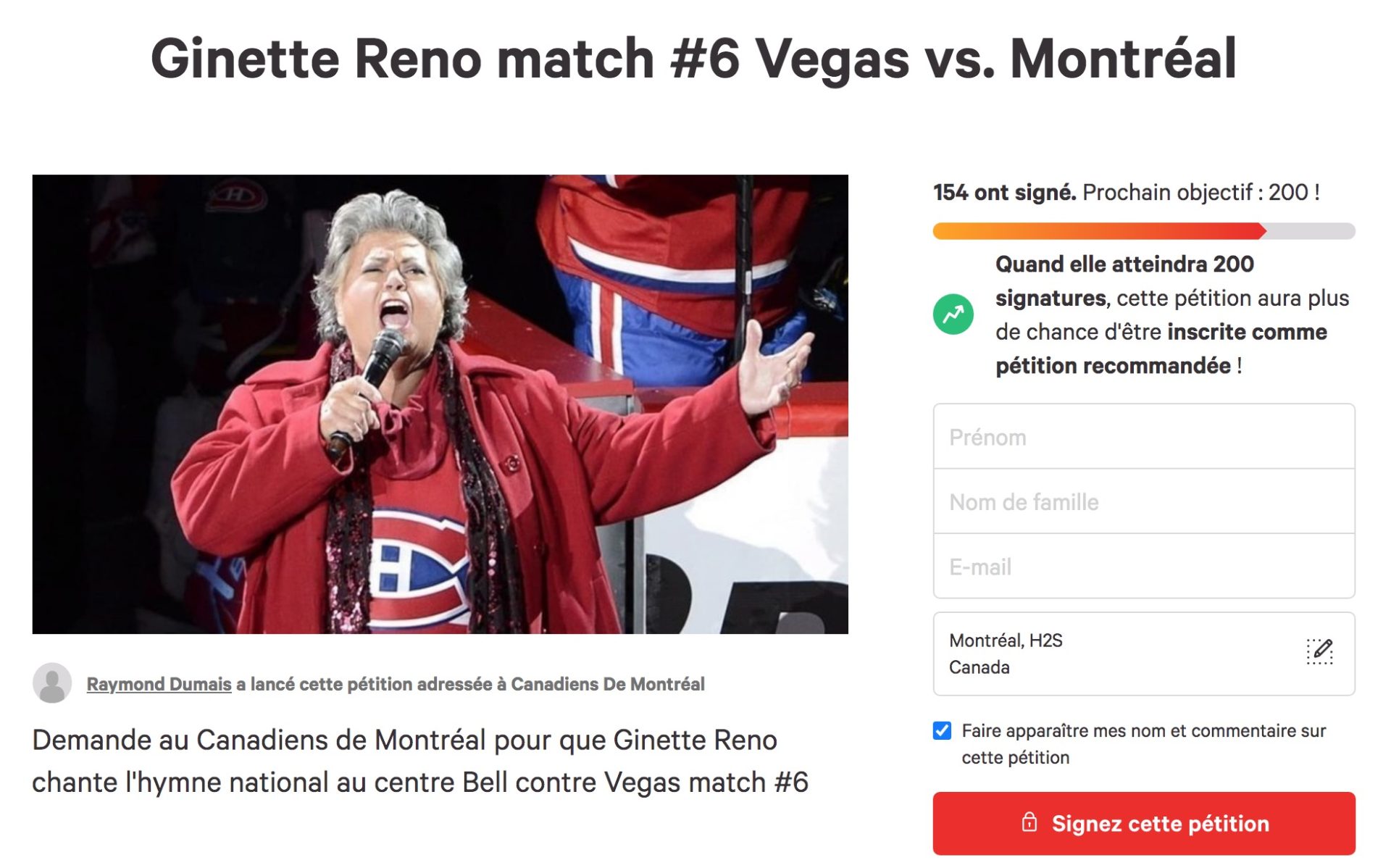Screen dimensions: 1391x868
Task: Click the lock icon on the sign button
Action: (1029, 822)
